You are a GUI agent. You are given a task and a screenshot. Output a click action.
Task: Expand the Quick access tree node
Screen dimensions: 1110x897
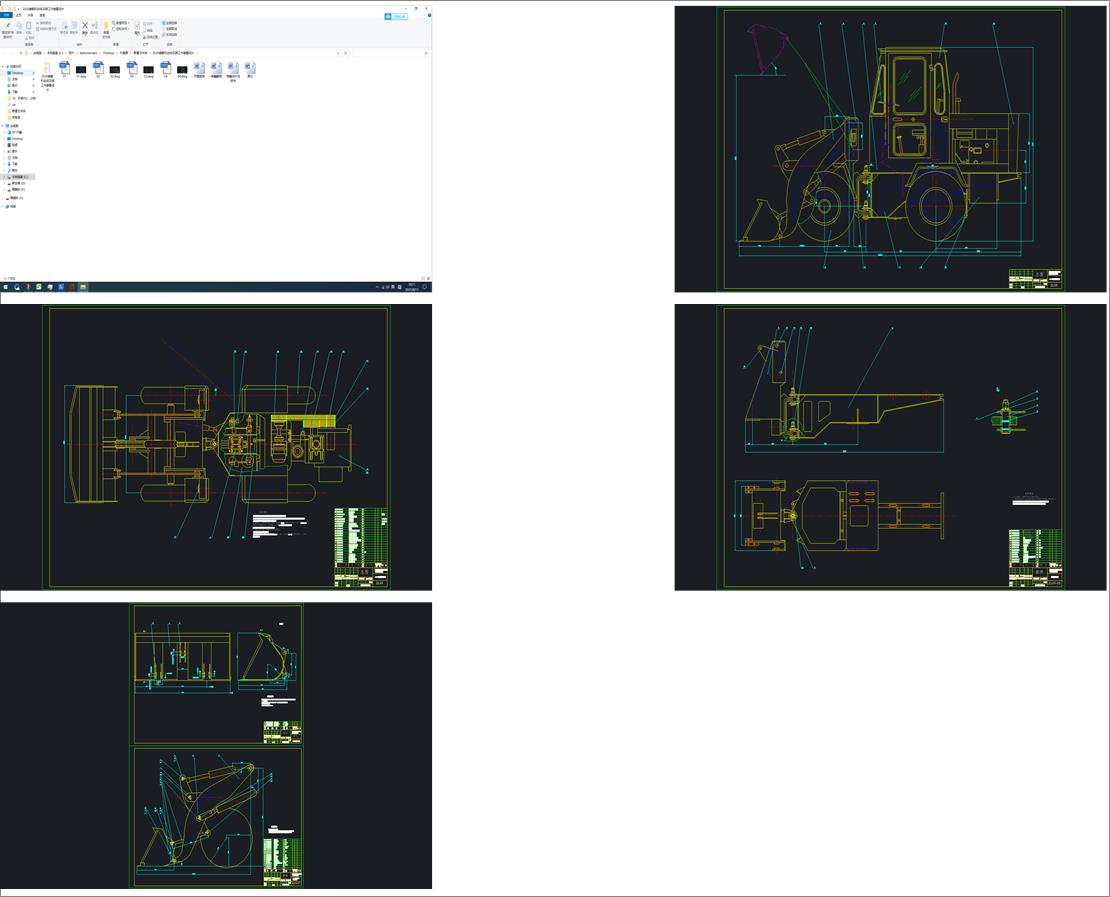tap(3, 67)
